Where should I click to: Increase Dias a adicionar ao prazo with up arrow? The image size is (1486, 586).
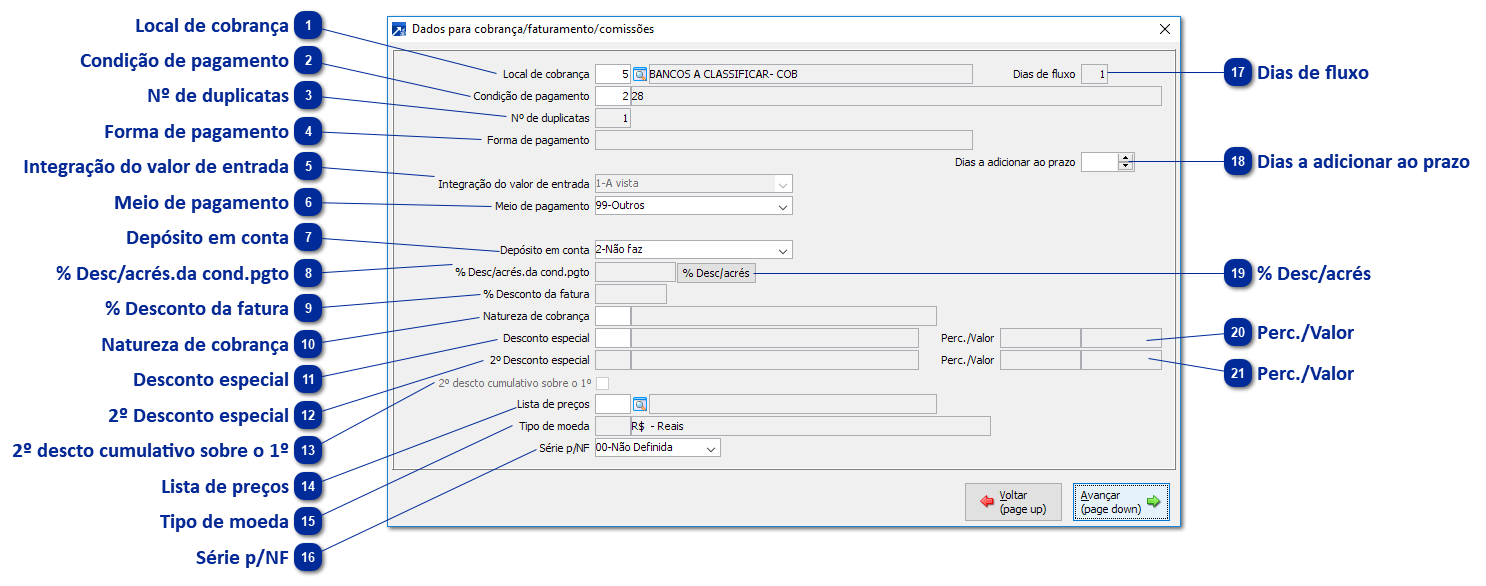1126,157
